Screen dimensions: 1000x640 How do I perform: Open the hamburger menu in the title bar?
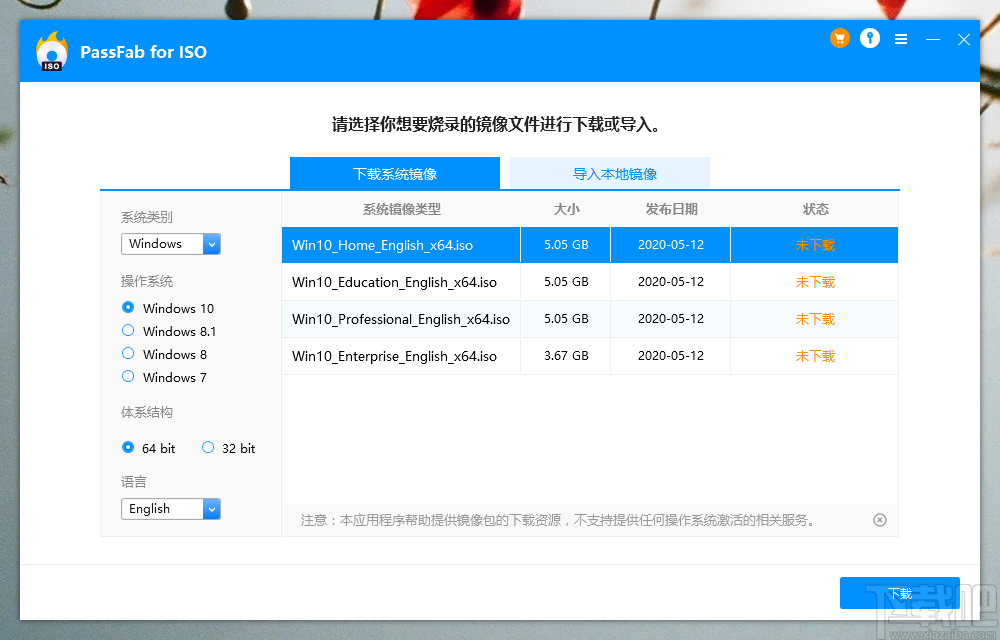[x=899, y=38]
